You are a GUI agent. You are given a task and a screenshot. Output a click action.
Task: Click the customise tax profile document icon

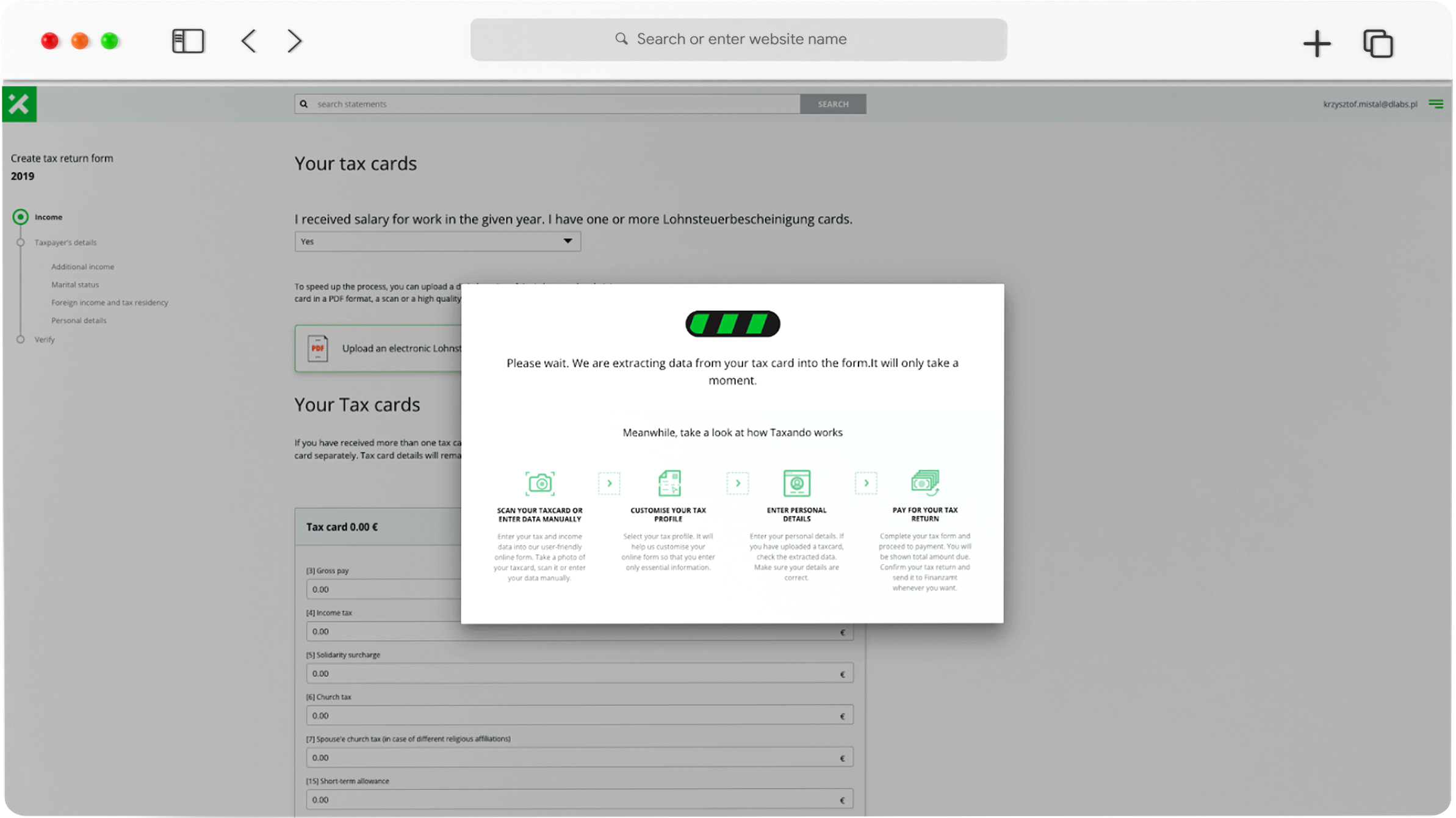click(x=669, y=483)
